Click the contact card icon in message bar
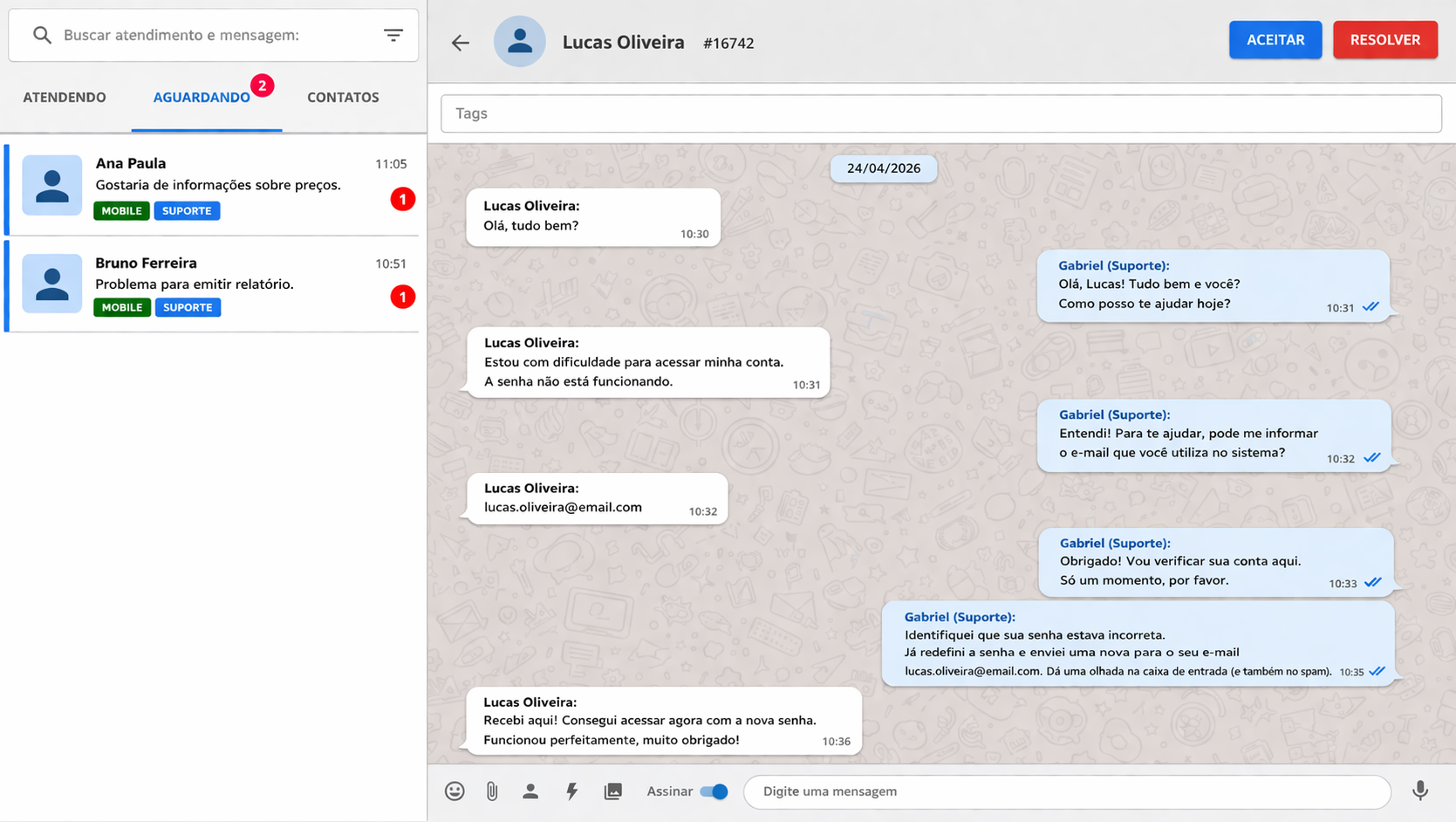This screenshot has width=1456, height=822. [x=530, y=791]
